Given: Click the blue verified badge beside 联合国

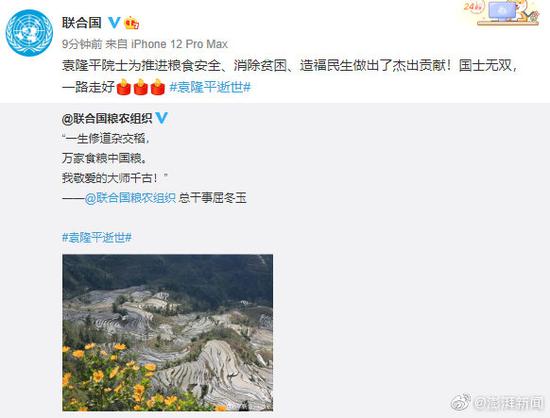Looking at the screenshot, I should click(114, 23).
